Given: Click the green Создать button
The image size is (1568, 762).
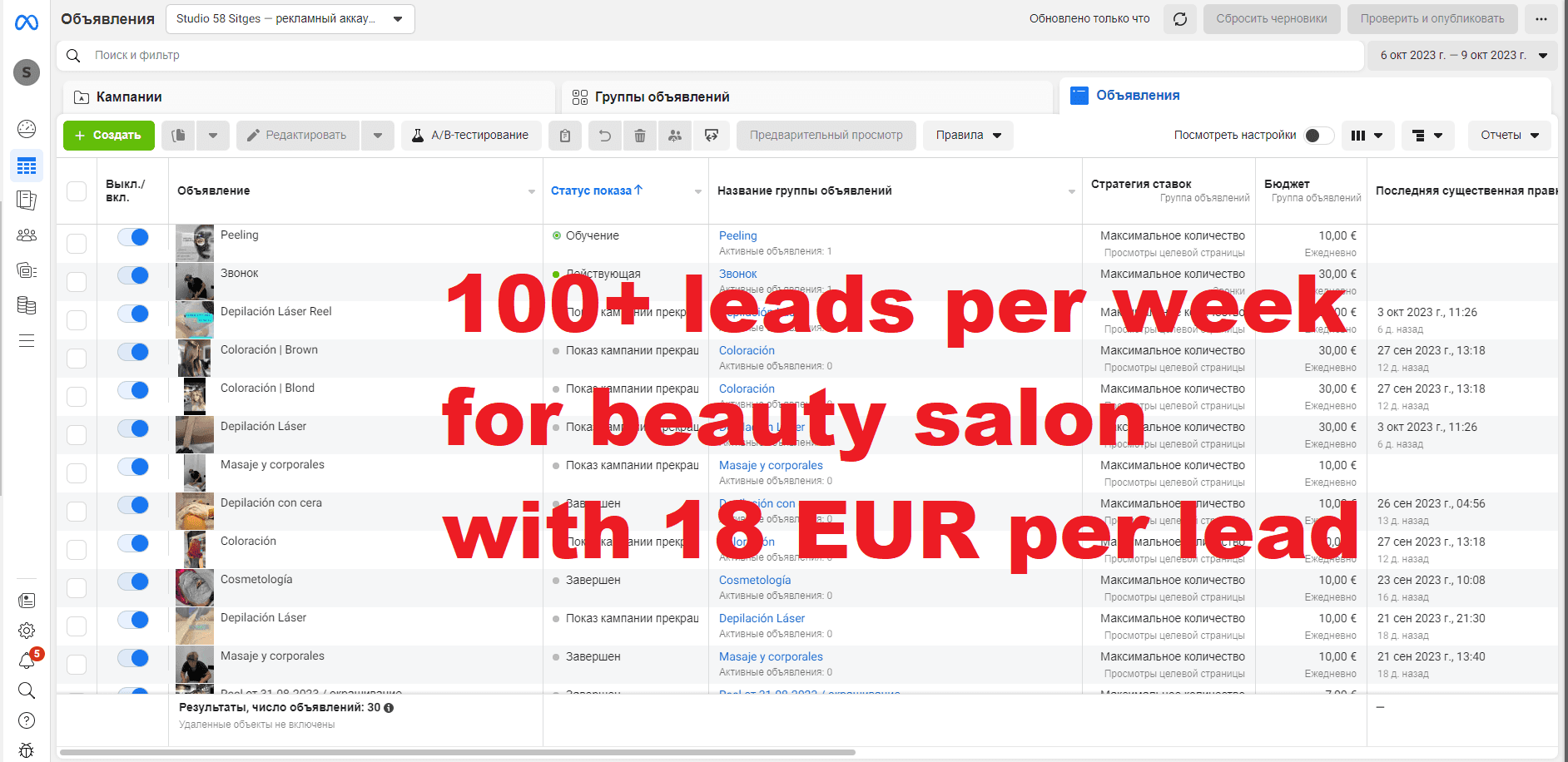Looking at the screenshot, I should 109,136.
